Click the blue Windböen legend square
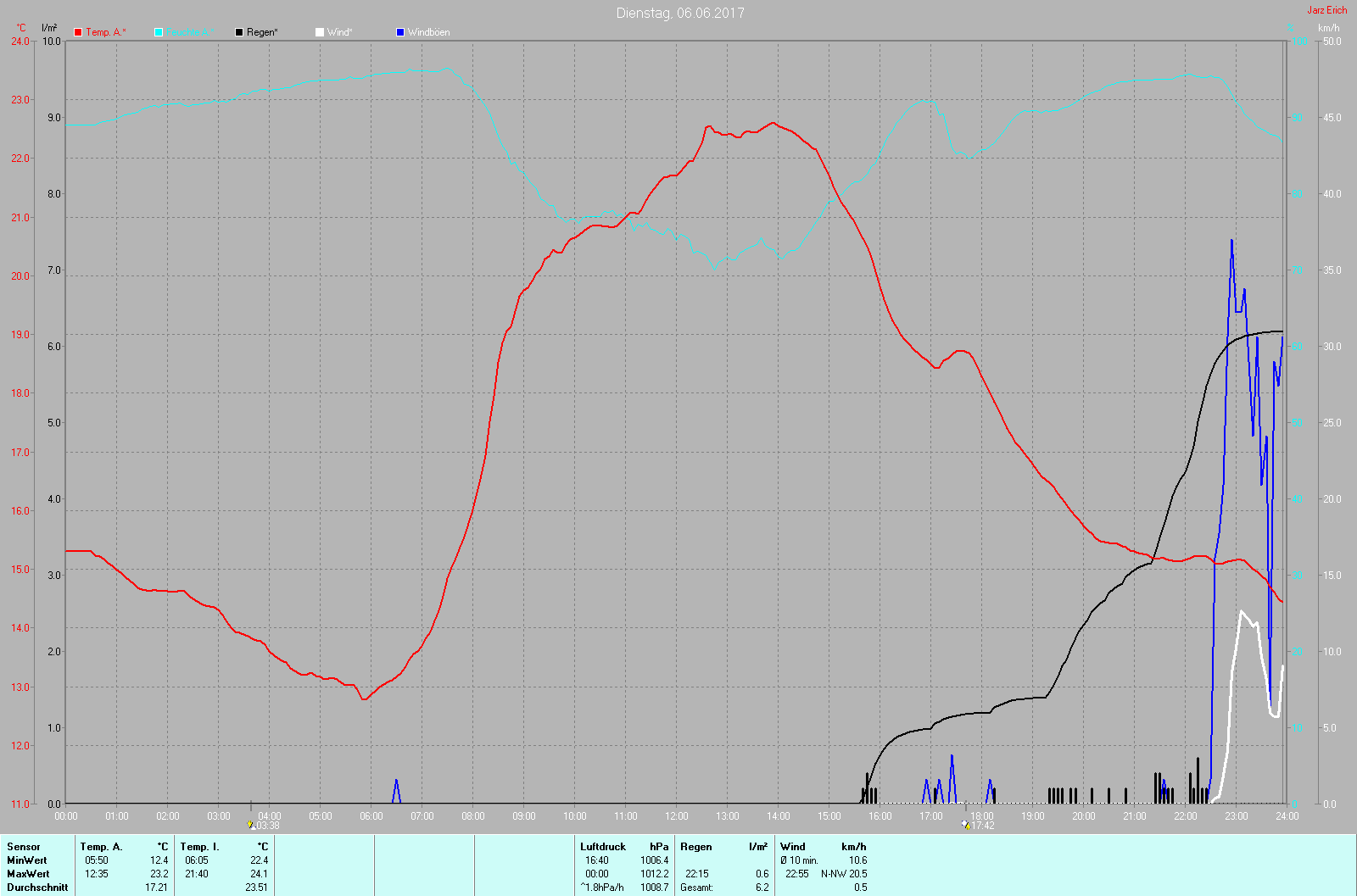Screen dimensions: 1357x896 click(400, 32)
